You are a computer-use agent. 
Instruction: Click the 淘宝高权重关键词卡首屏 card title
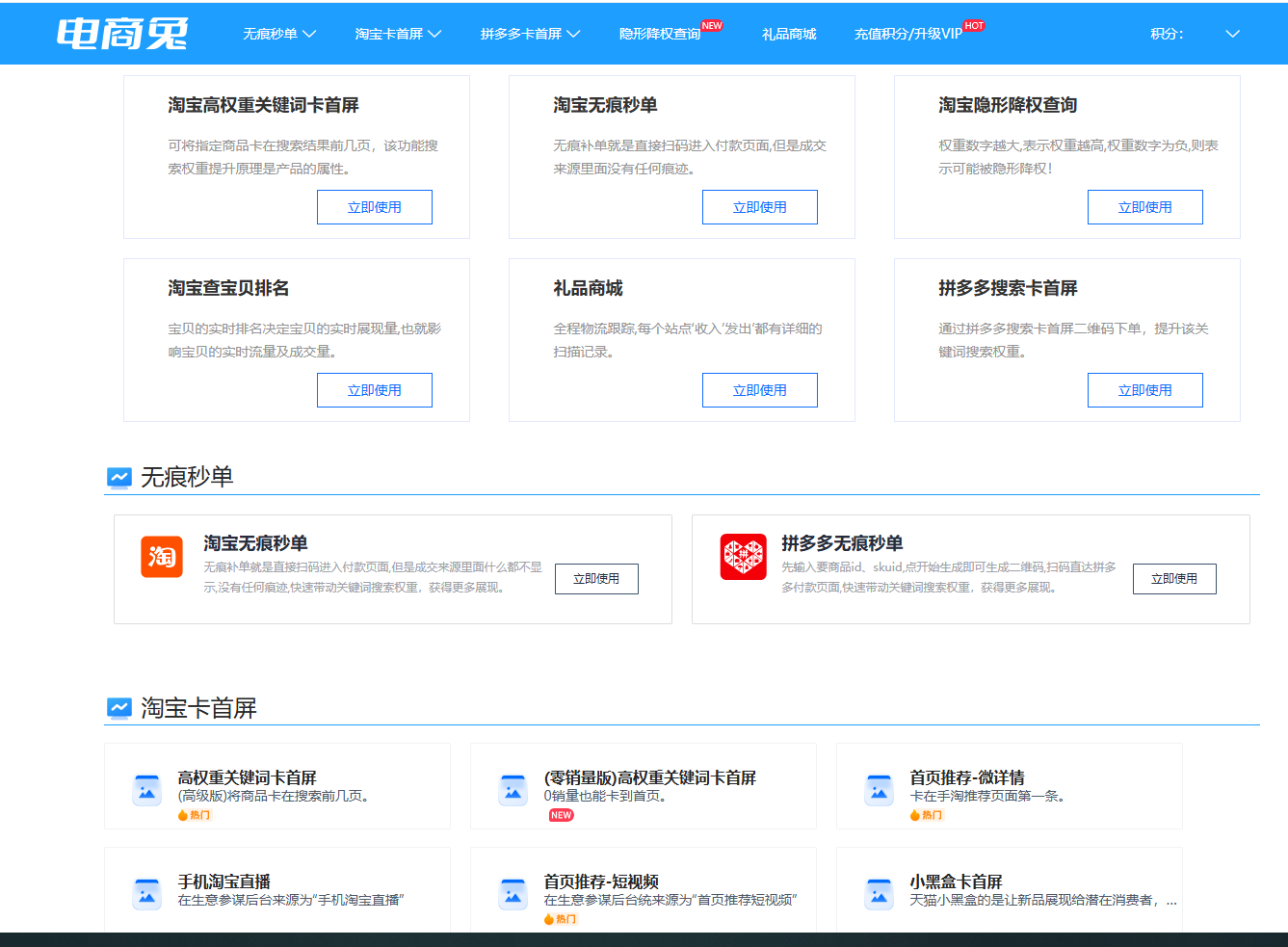[x=263, y=105]
